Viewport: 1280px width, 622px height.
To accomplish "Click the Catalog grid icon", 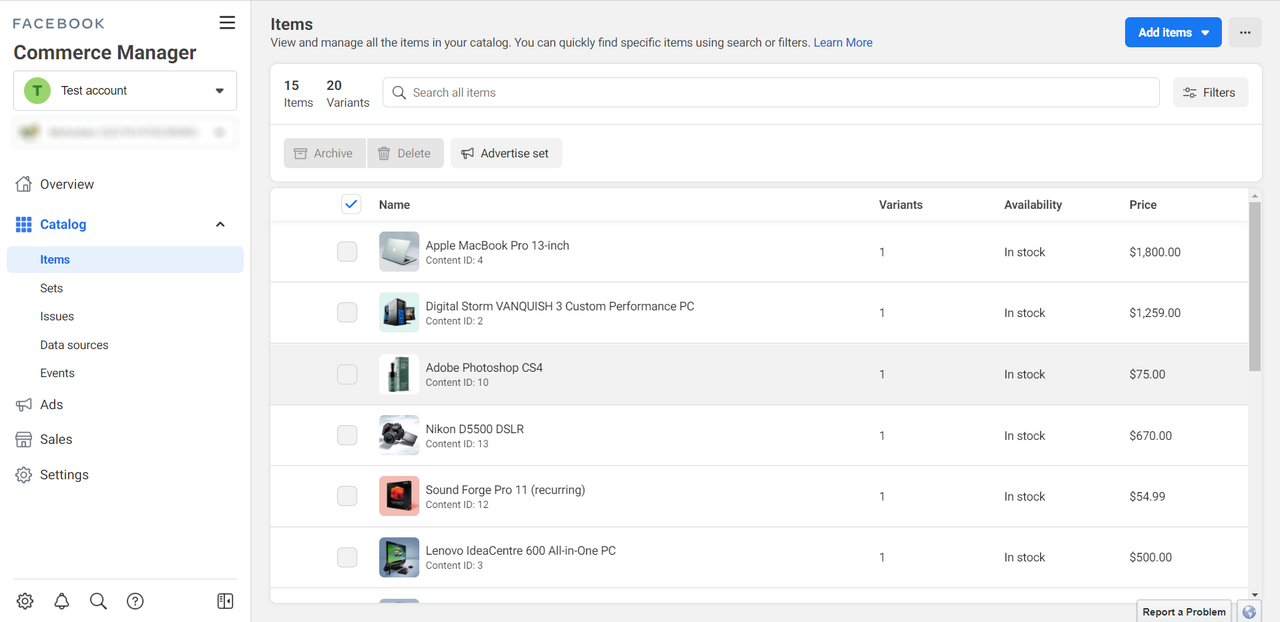I will [x=24, y=225].
